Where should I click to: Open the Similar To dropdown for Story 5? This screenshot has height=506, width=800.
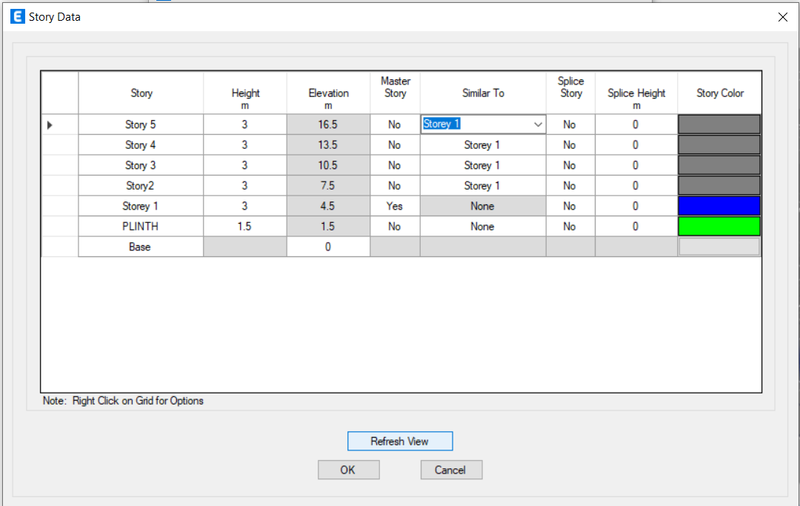point(538,124)
